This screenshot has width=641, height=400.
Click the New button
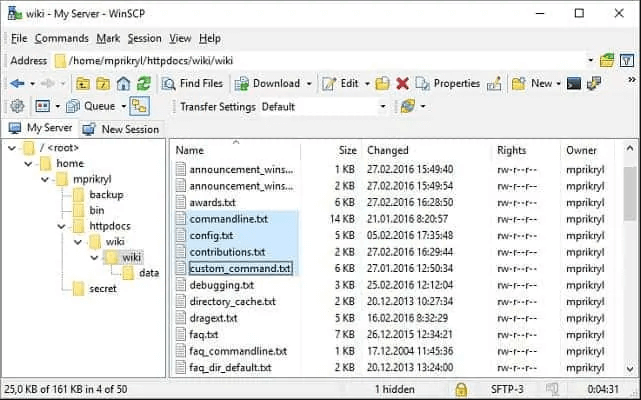click(x=532, y=83)
